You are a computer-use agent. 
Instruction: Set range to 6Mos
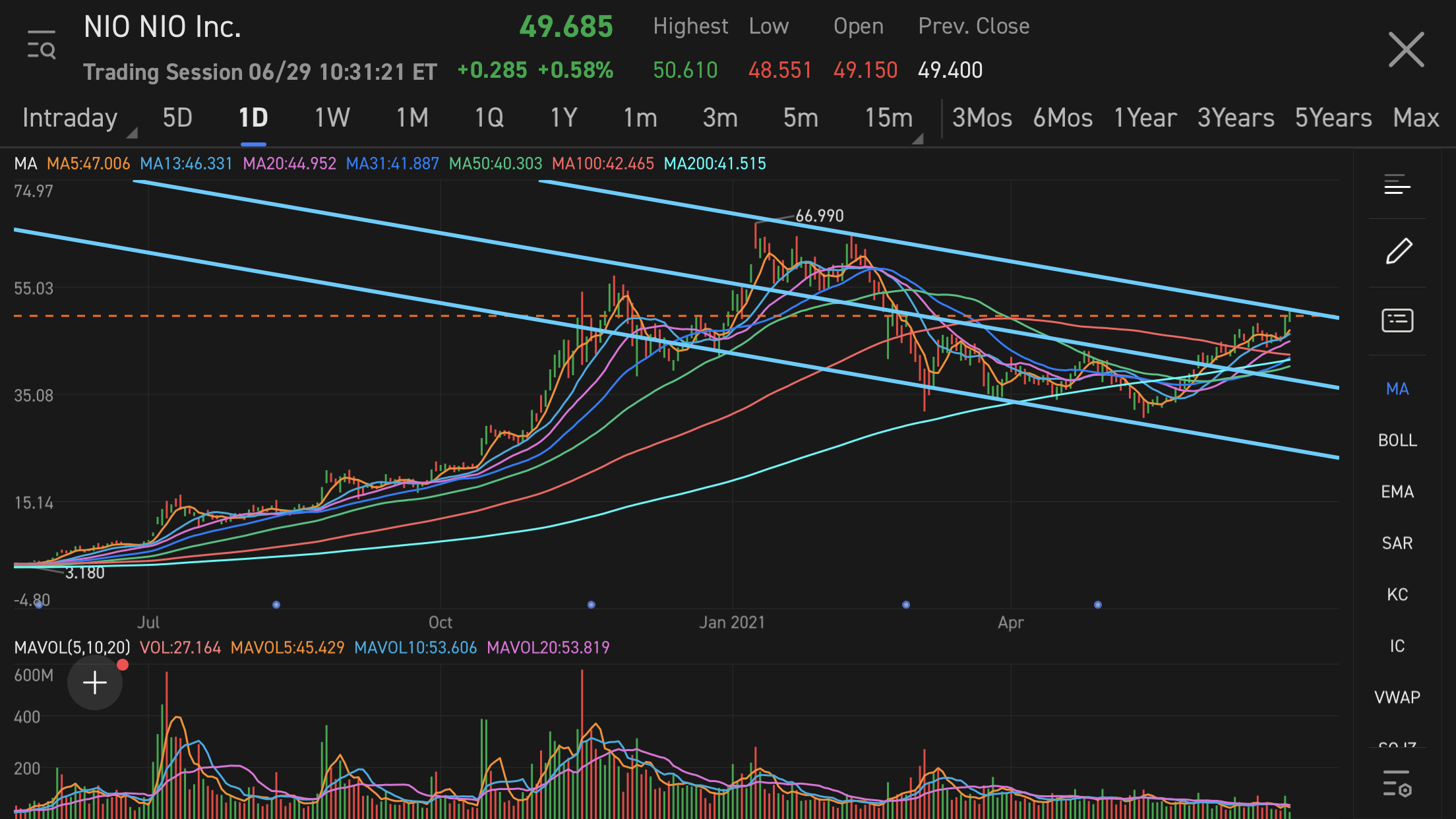[1062, 118]
